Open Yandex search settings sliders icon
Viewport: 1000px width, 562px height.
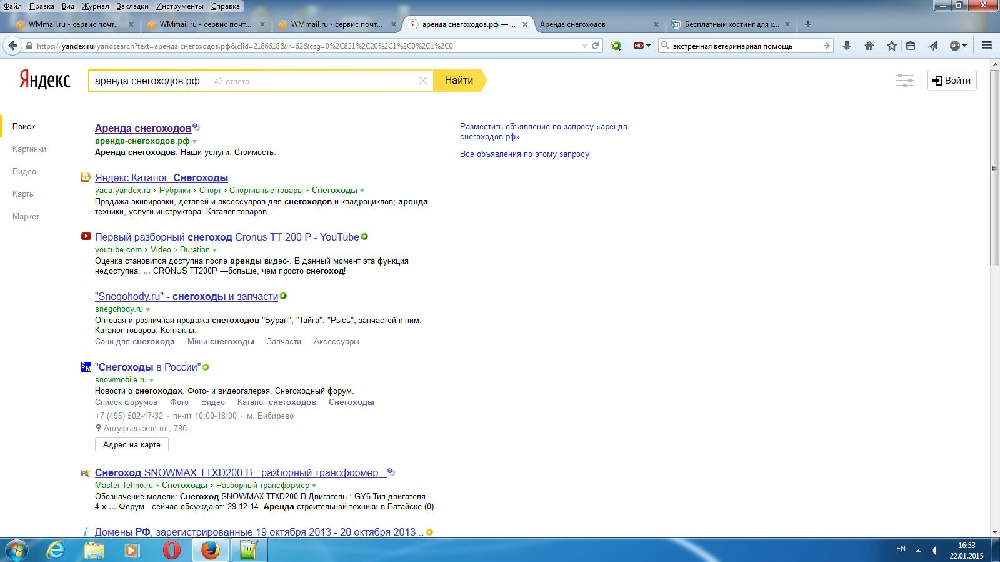click(x=904, y=81)
